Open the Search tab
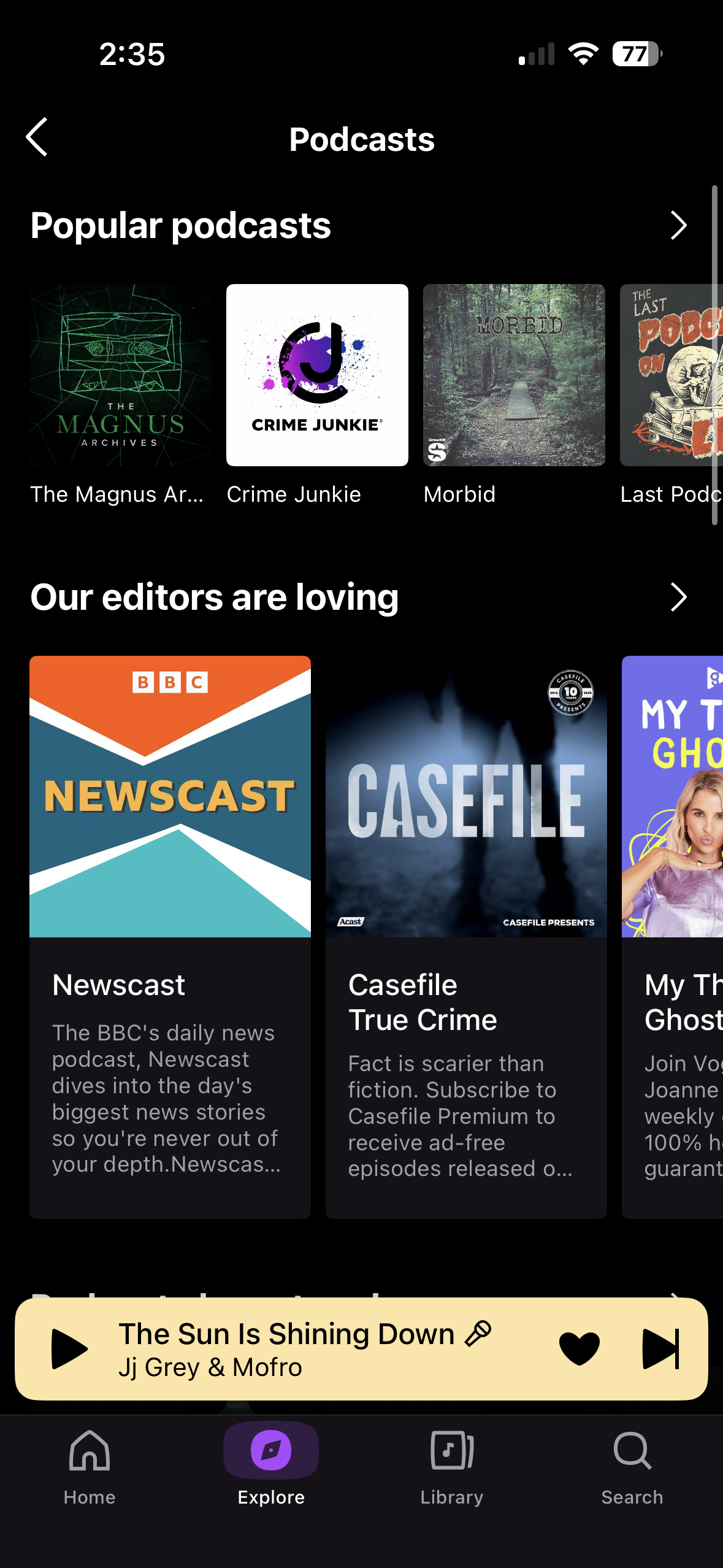This screenshot has width=723, height=1568. [632, 1467]
